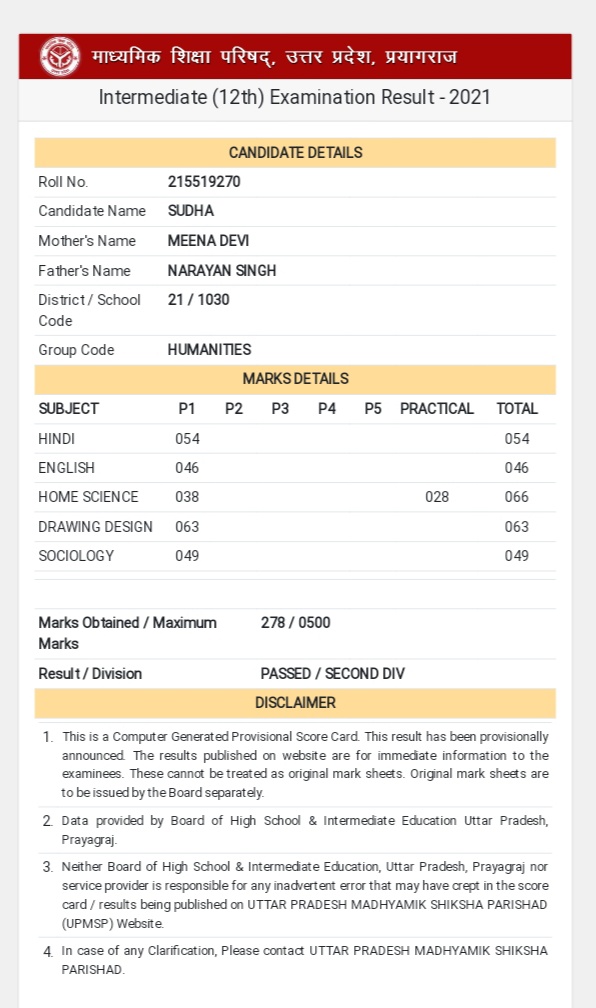
Task: Select roll number 215519270
Action: (204, 182)
